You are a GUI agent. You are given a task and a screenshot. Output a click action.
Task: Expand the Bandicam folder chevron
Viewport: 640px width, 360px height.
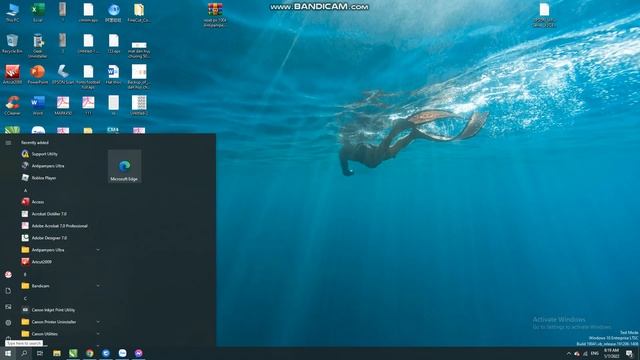(x=98, y=286)
